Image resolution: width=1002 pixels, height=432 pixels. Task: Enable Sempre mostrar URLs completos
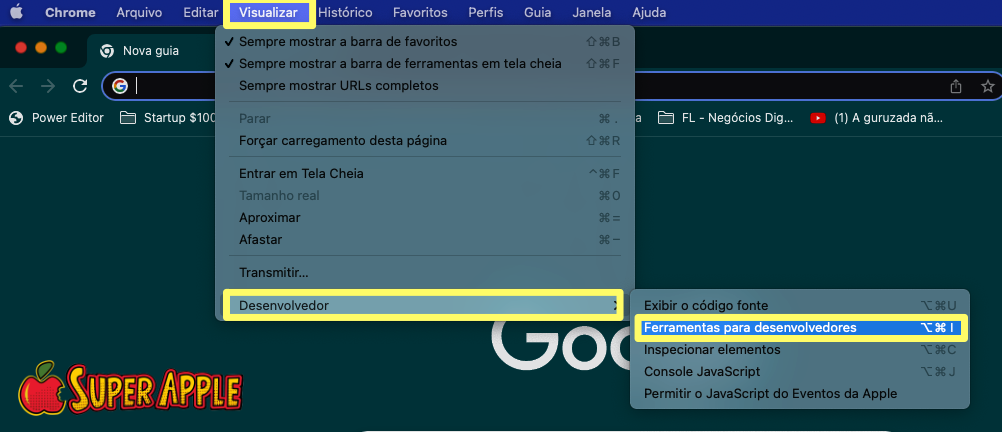pyautogui.click(x=338, y=86)
